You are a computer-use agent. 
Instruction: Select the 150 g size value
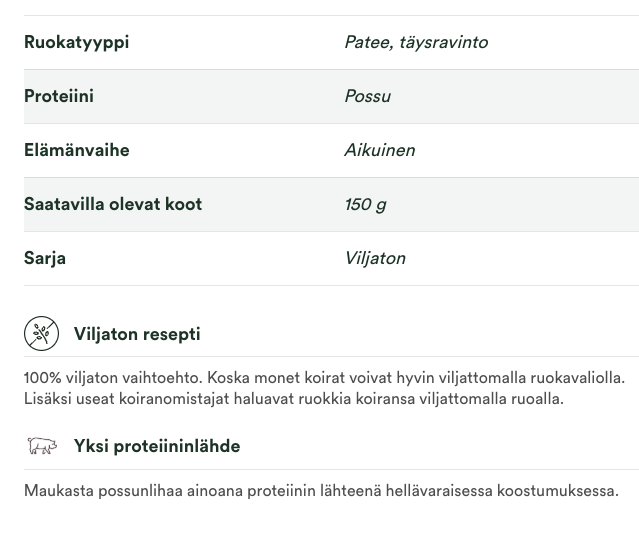click(x=365, y=205)
